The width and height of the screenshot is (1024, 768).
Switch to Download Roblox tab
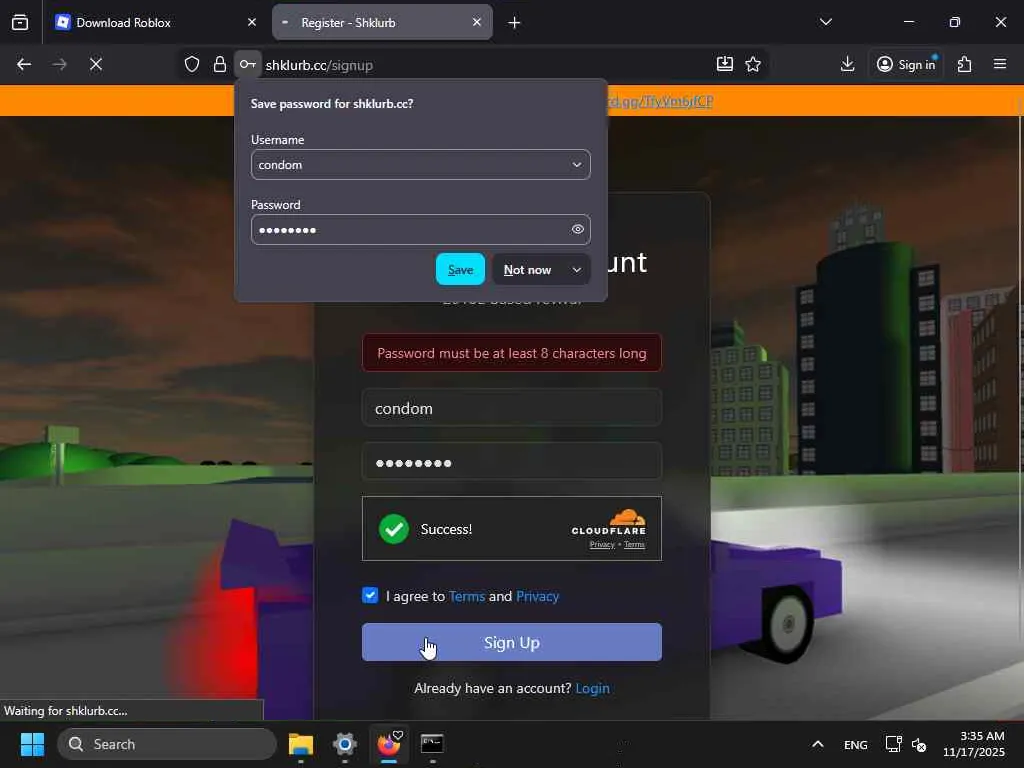click(x=154, y=22)
